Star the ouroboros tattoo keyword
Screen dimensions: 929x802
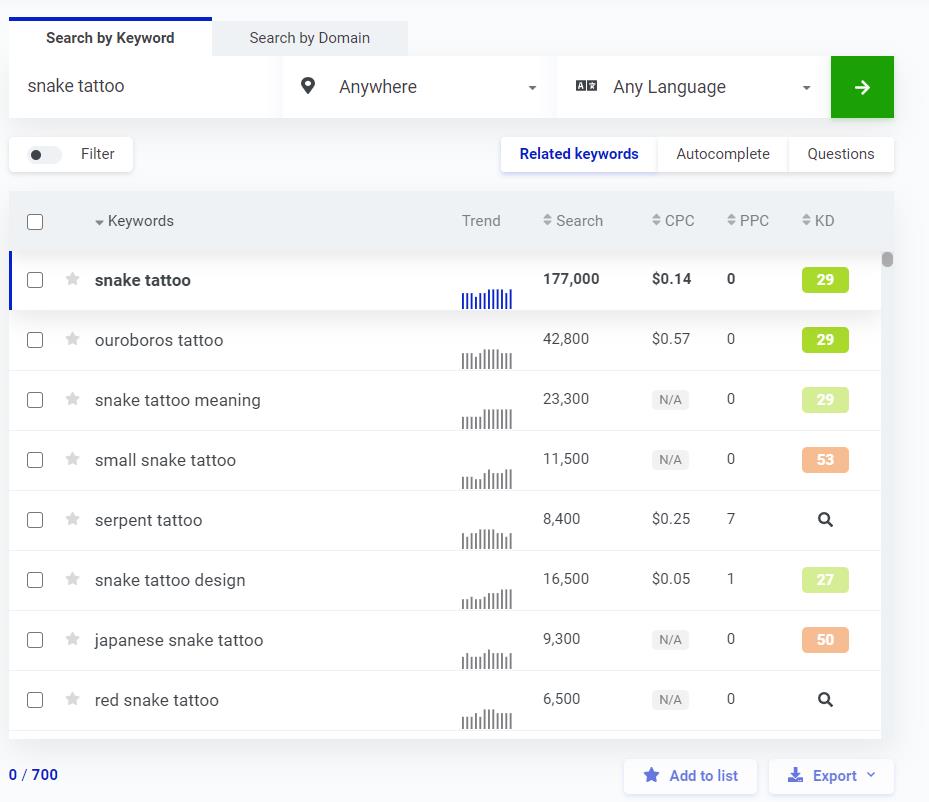72,339
